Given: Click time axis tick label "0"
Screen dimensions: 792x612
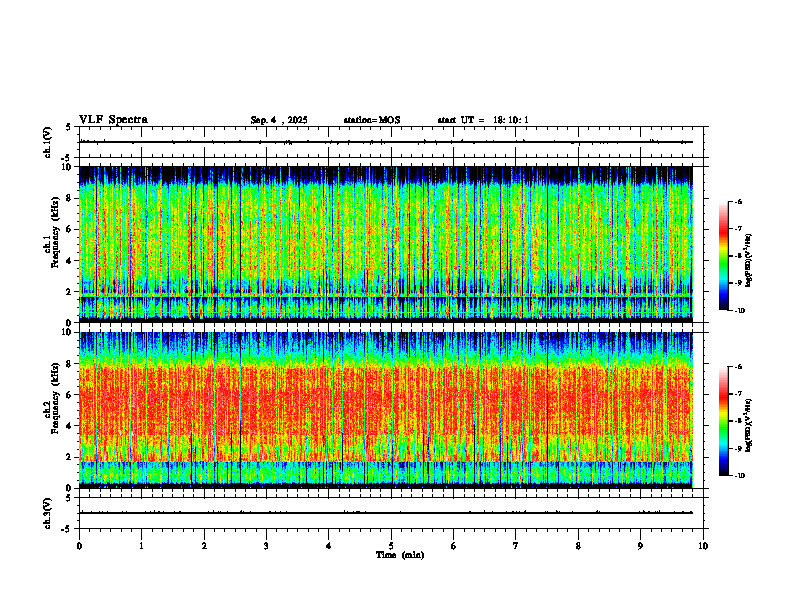Looking at the screenshot, I should [x=79, y=546].
